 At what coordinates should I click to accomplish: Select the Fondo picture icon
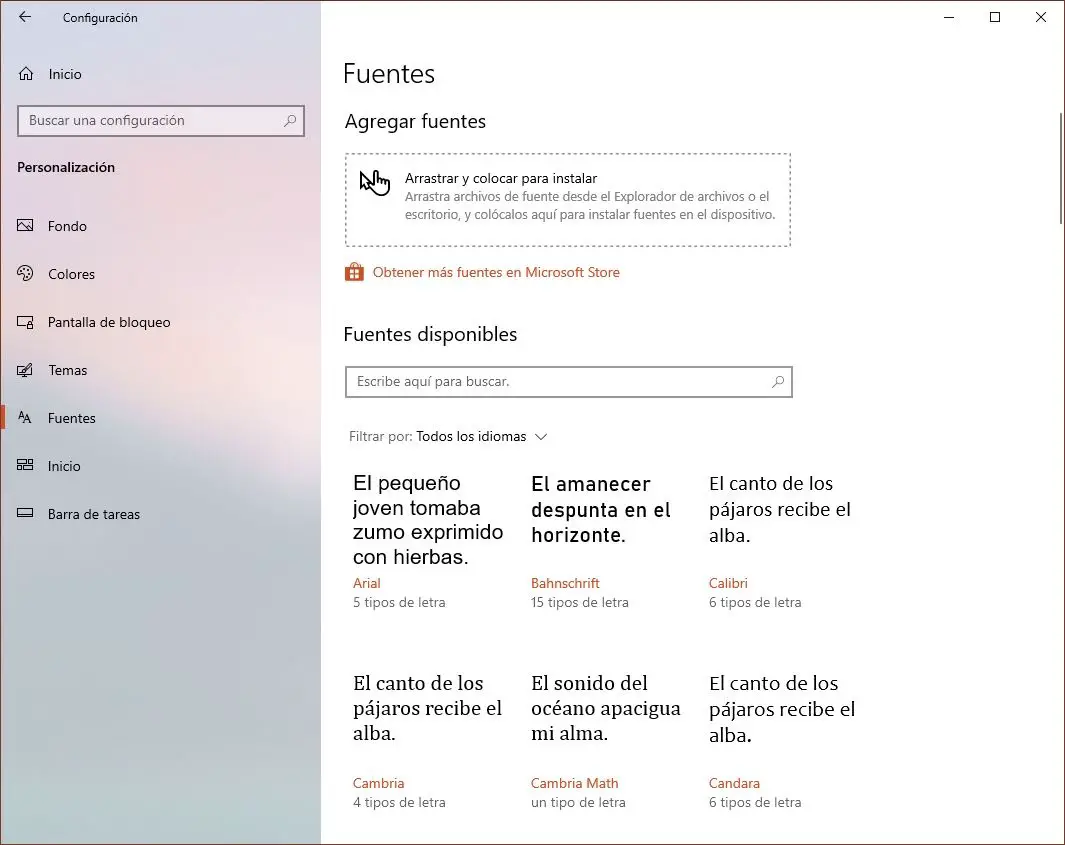(x=25, y=226)
